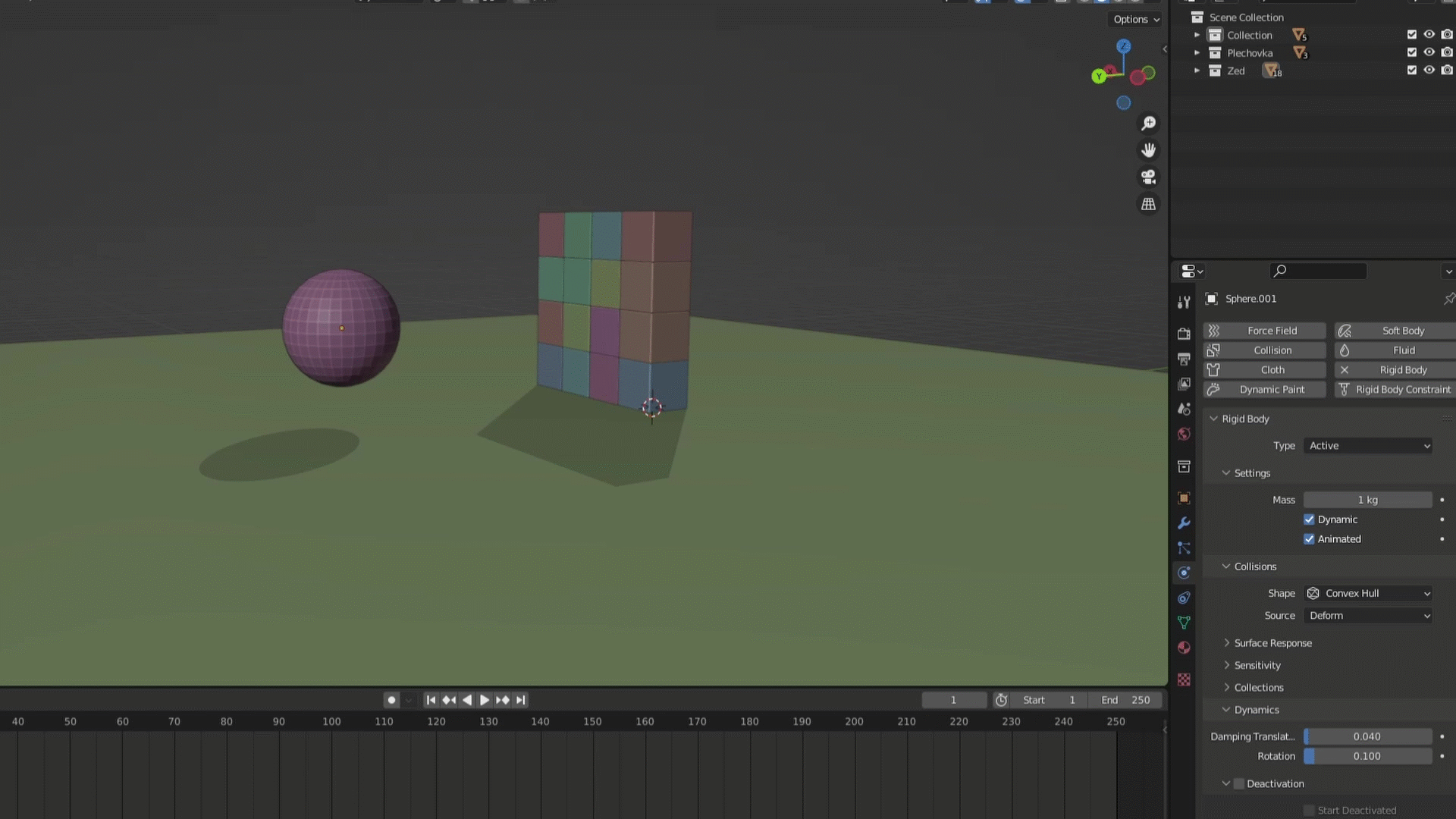
Task: Click Damping Translation slider
Action: click(x=1368, y=736)
